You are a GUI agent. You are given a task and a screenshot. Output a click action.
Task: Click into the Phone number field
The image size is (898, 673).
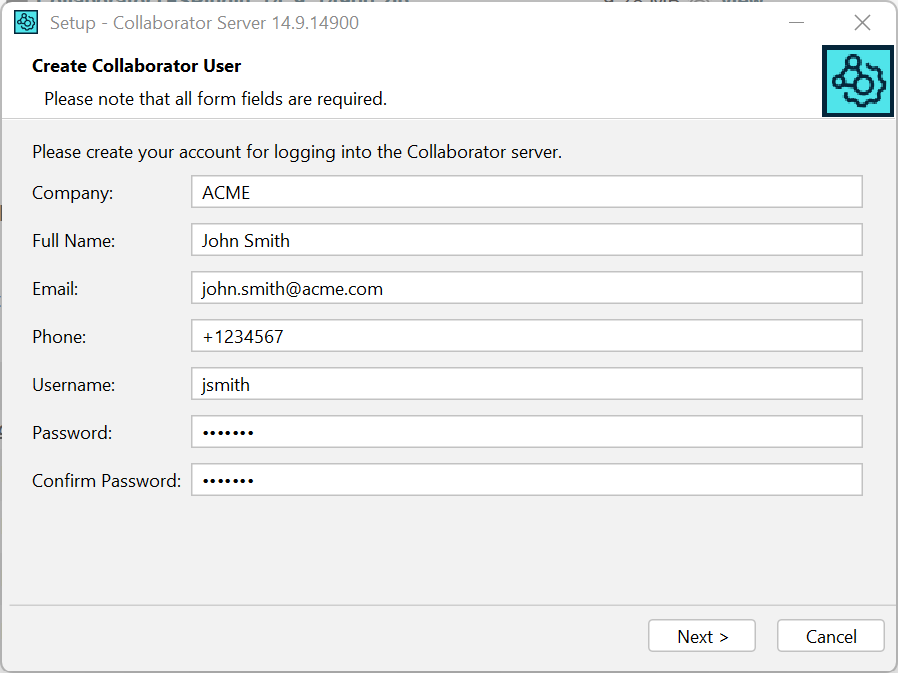tap(526, 335)
